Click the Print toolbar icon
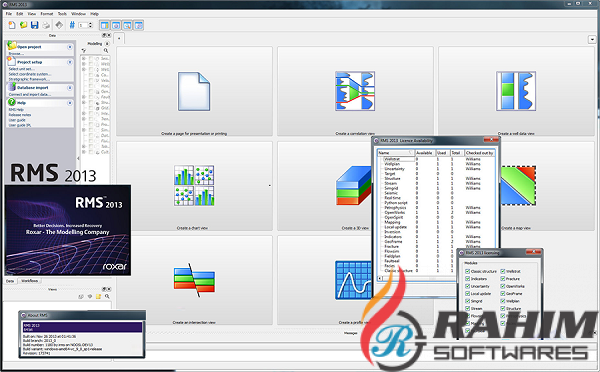 coord(46,25)
